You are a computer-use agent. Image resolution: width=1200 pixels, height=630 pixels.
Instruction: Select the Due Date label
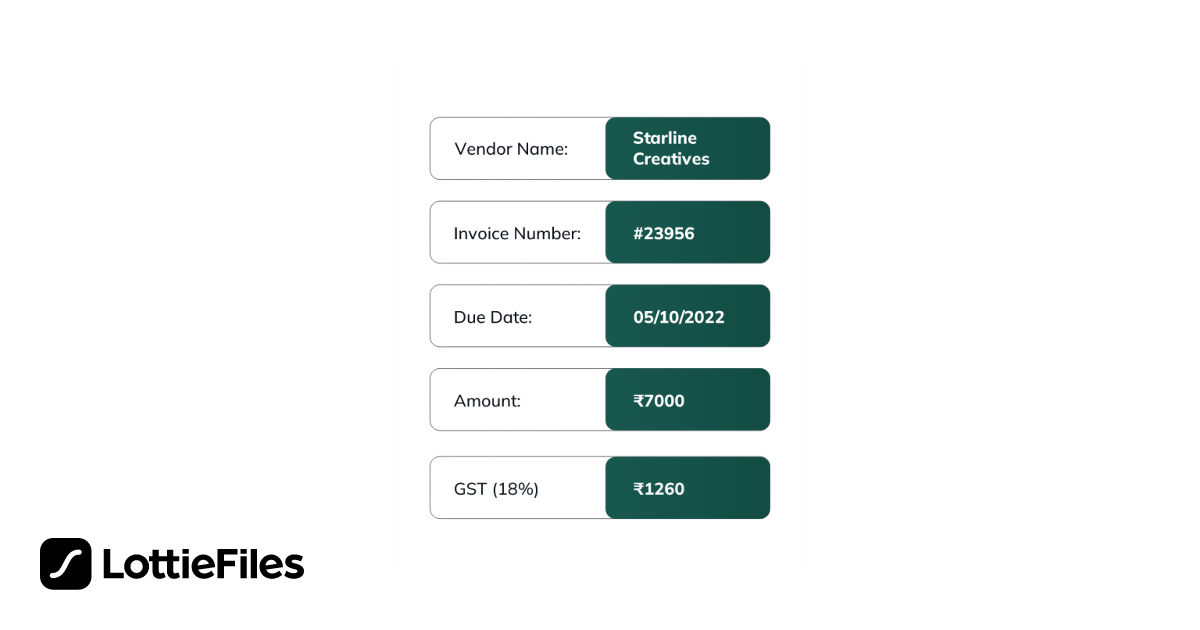pyautogui.click(x=493, y=317)
